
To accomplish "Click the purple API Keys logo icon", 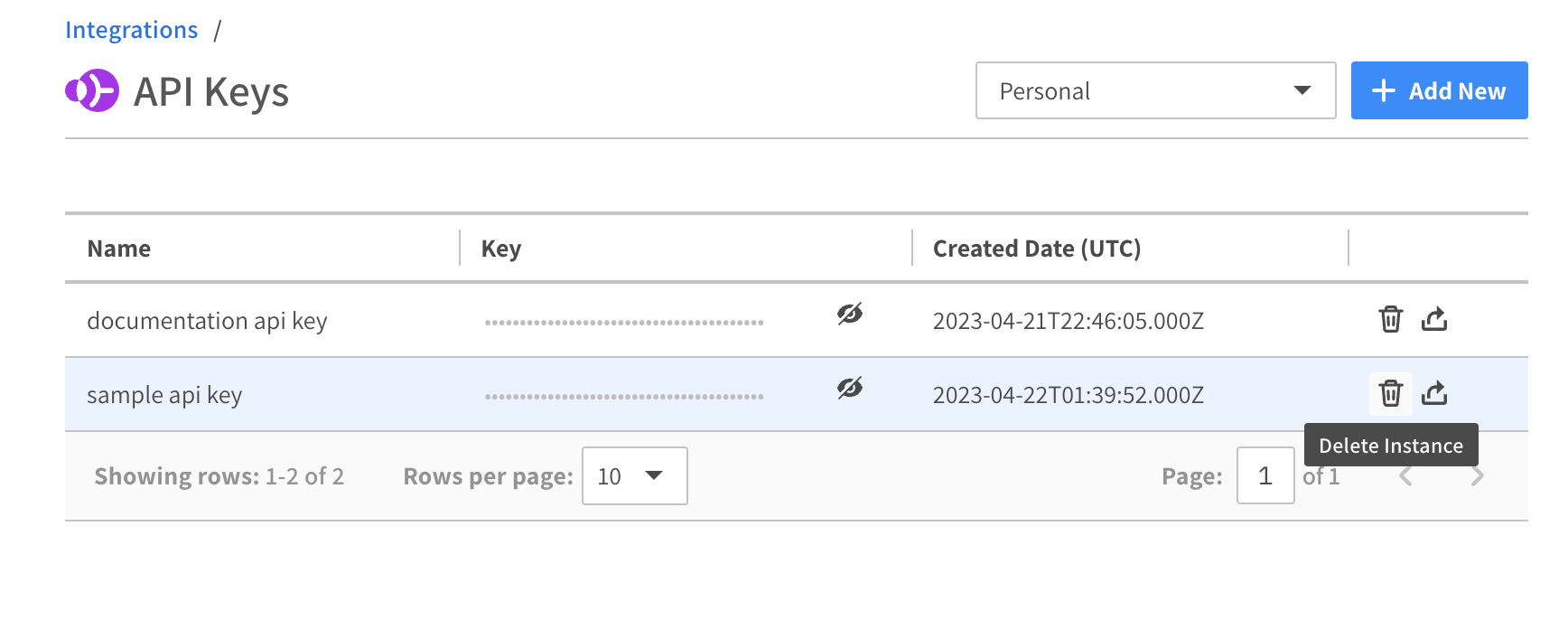I will pos(92,90).
